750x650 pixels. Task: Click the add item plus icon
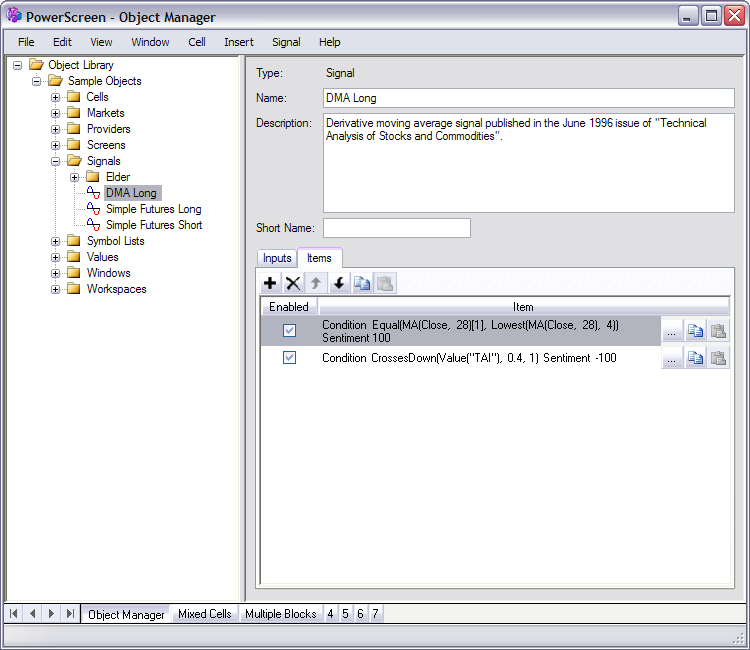[x=270, y=284]
